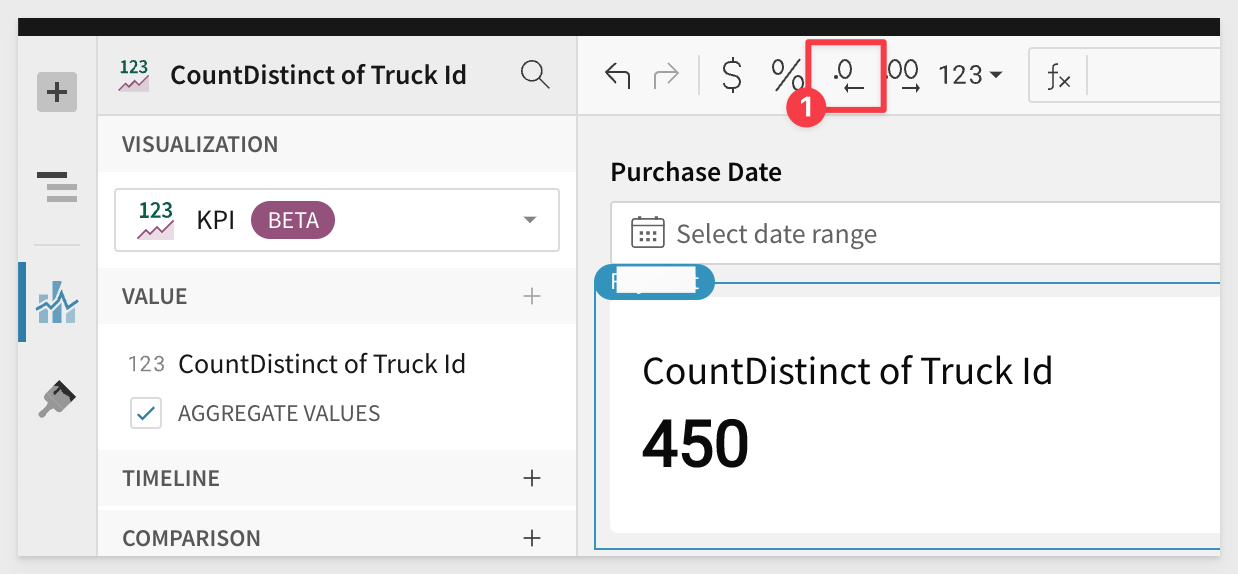Screen dimensions: 1238x574
Task: Uncheck the Aggregate Values checkbox
Action: click(x=146, y=413)
